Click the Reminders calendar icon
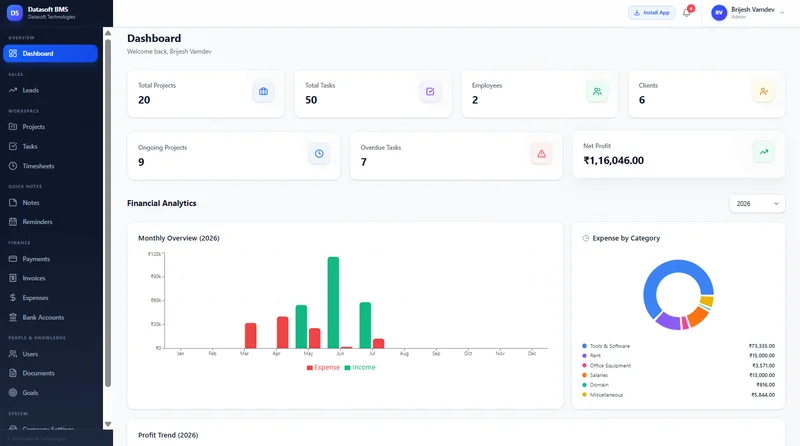This screenshot has height=446, width=800. point(13,222)
